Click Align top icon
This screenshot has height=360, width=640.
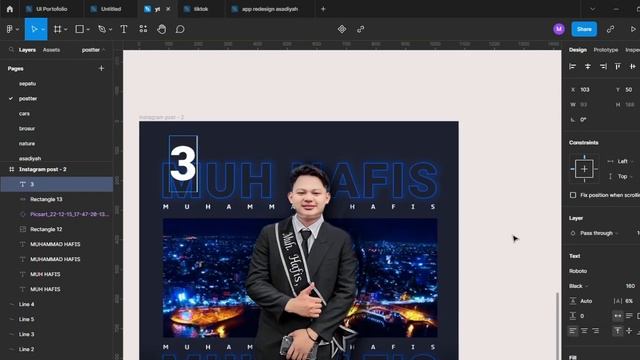click(x=618, y=66)
